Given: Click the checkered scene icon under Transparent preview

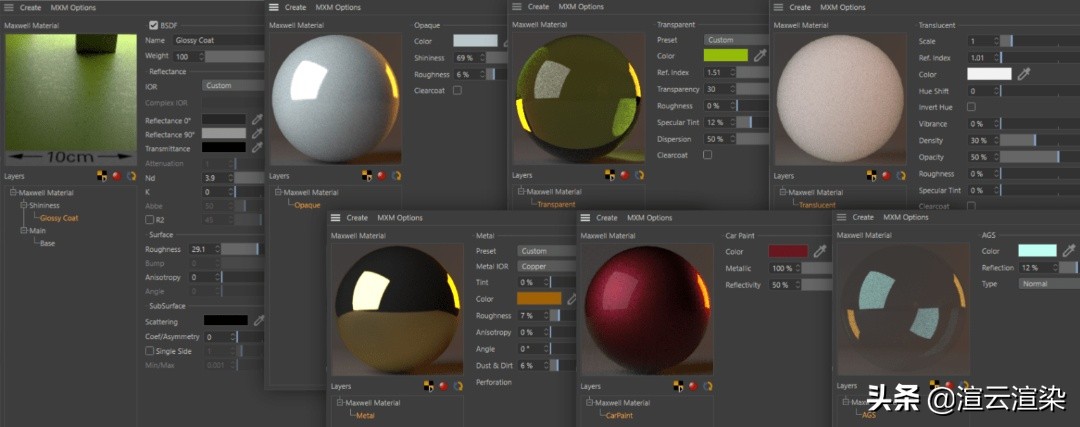Looking at the screenshot, I should (609, 174).
